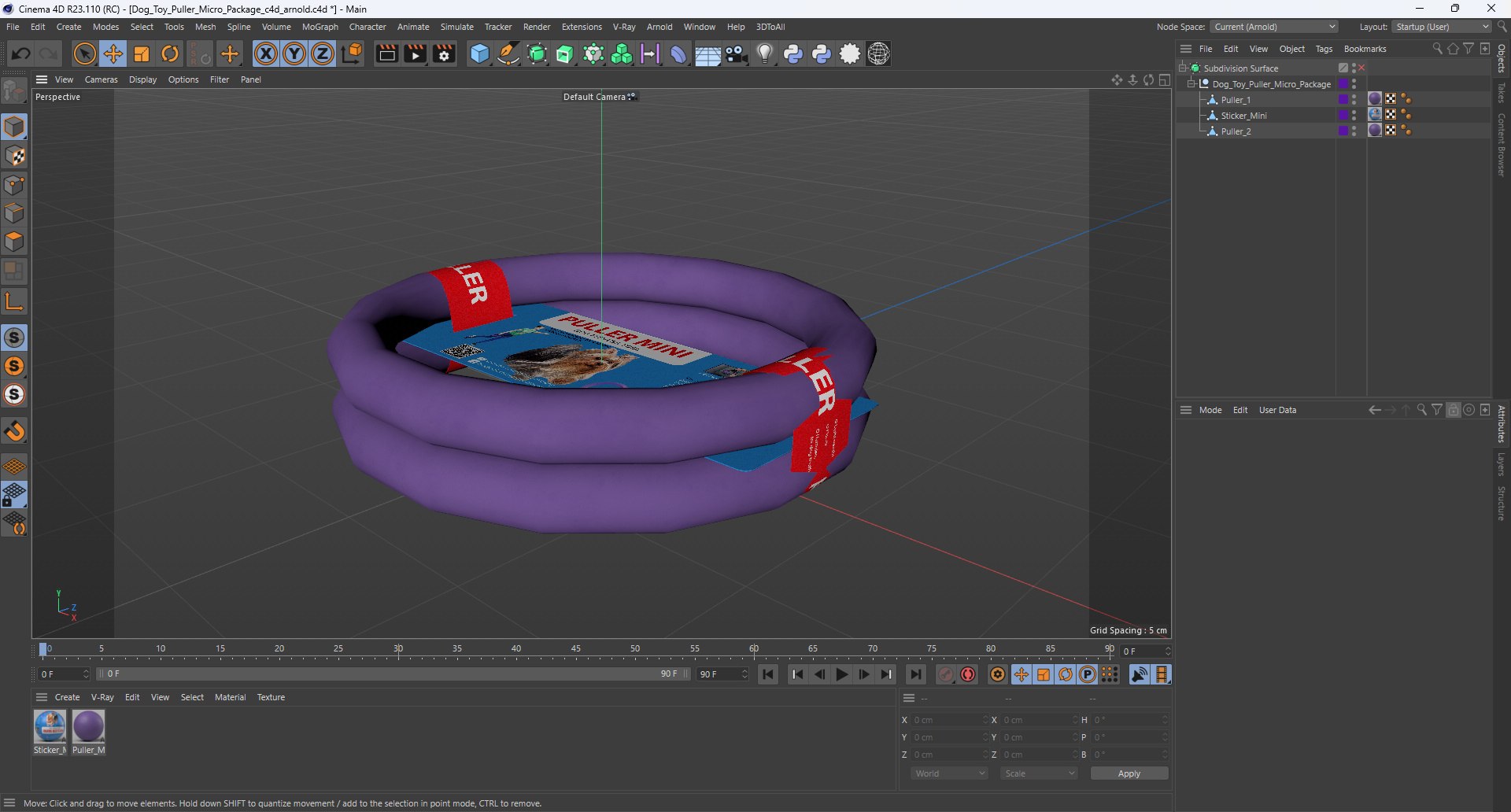Collapse the Subdivision Surface tree node
Viewport: 1511px width, 812px height.
pyautogui.click(x=1182, y=68)
